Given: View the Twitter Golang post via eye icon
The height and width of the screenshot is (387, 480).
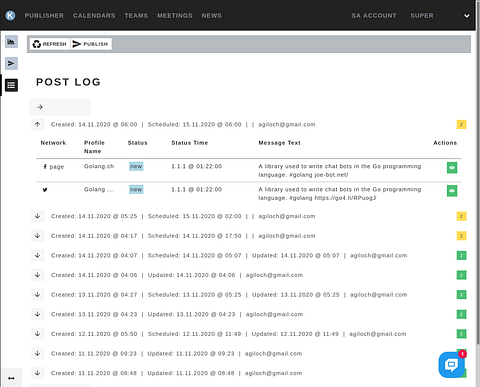Looking at the screenshot, I should tap(452, 191).
